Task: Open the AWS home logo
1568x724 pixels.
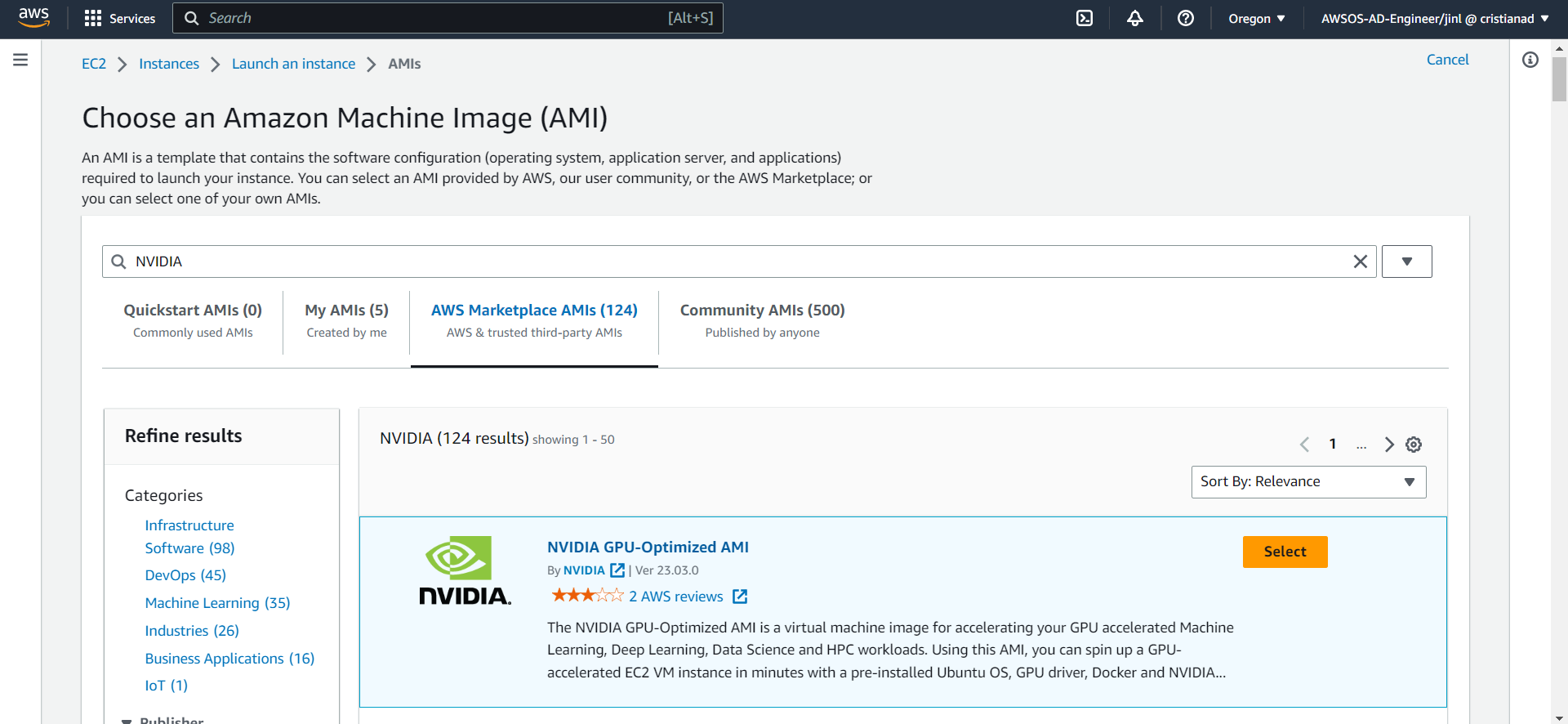Action: click(33, 18)
